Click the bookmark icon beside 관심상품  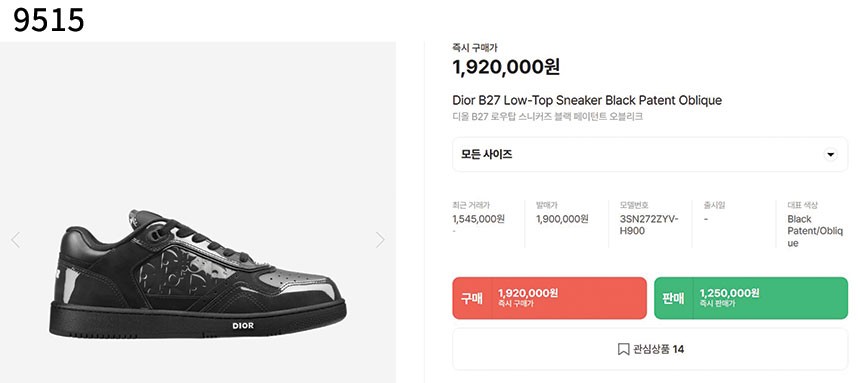623,349
